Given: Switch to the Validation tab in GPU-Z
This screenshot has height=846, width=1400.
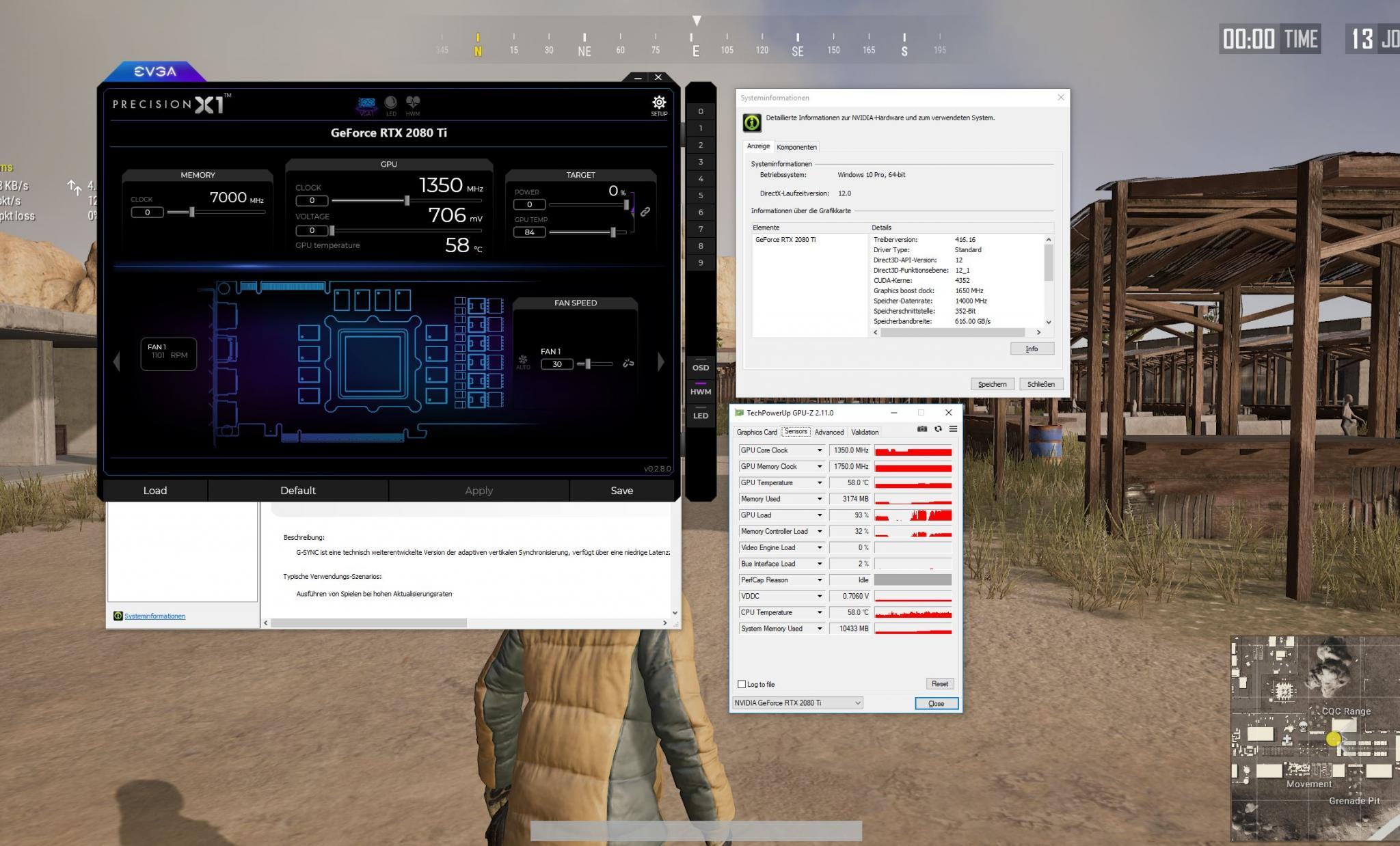Looking at the screenshot, I should [x=865, y=432].
